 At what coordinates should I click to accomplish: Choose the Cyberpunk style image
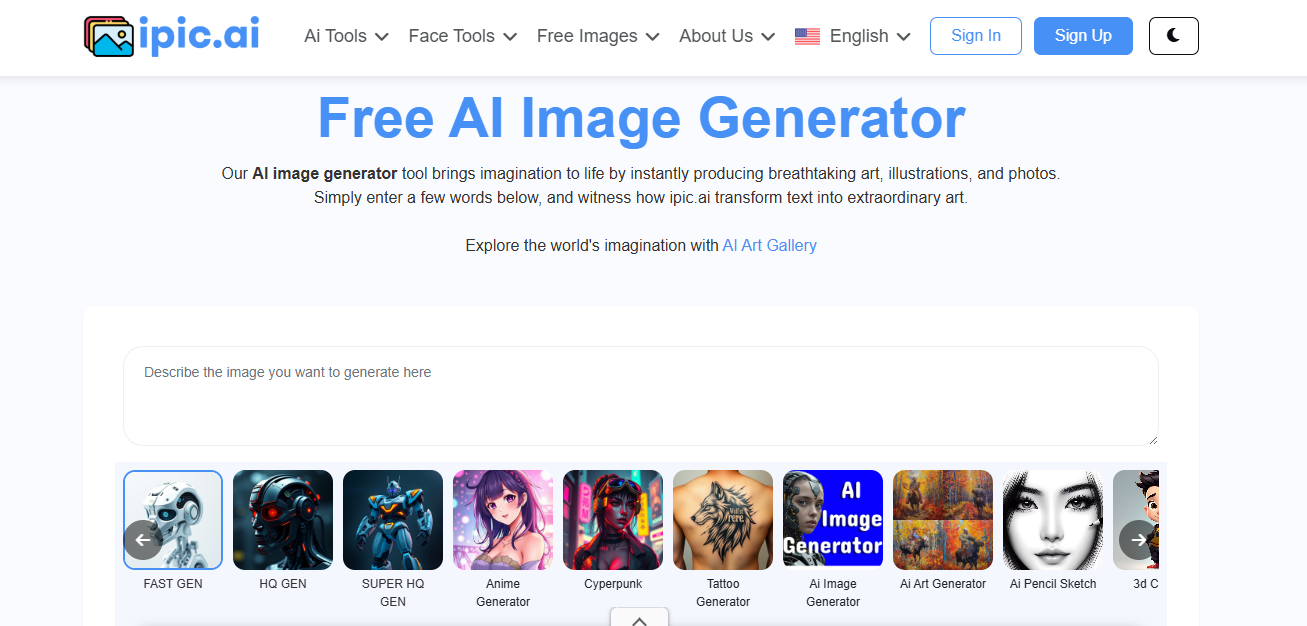(613, 520)
